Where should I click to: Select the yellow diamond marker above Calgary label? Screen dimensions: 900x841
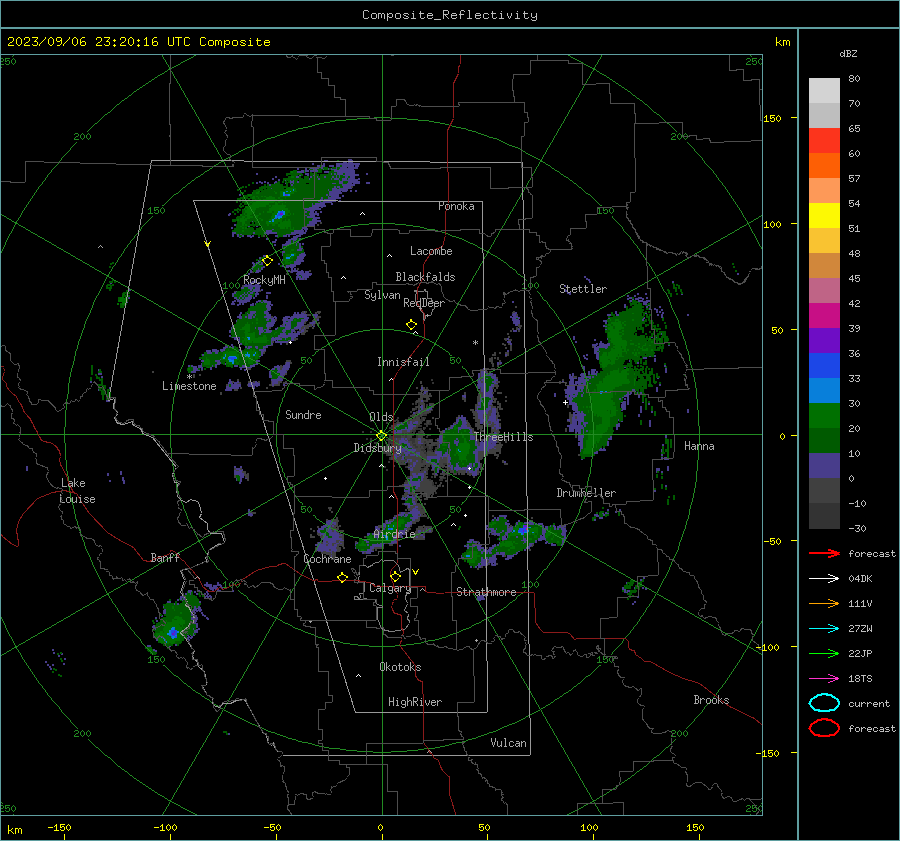395,576
